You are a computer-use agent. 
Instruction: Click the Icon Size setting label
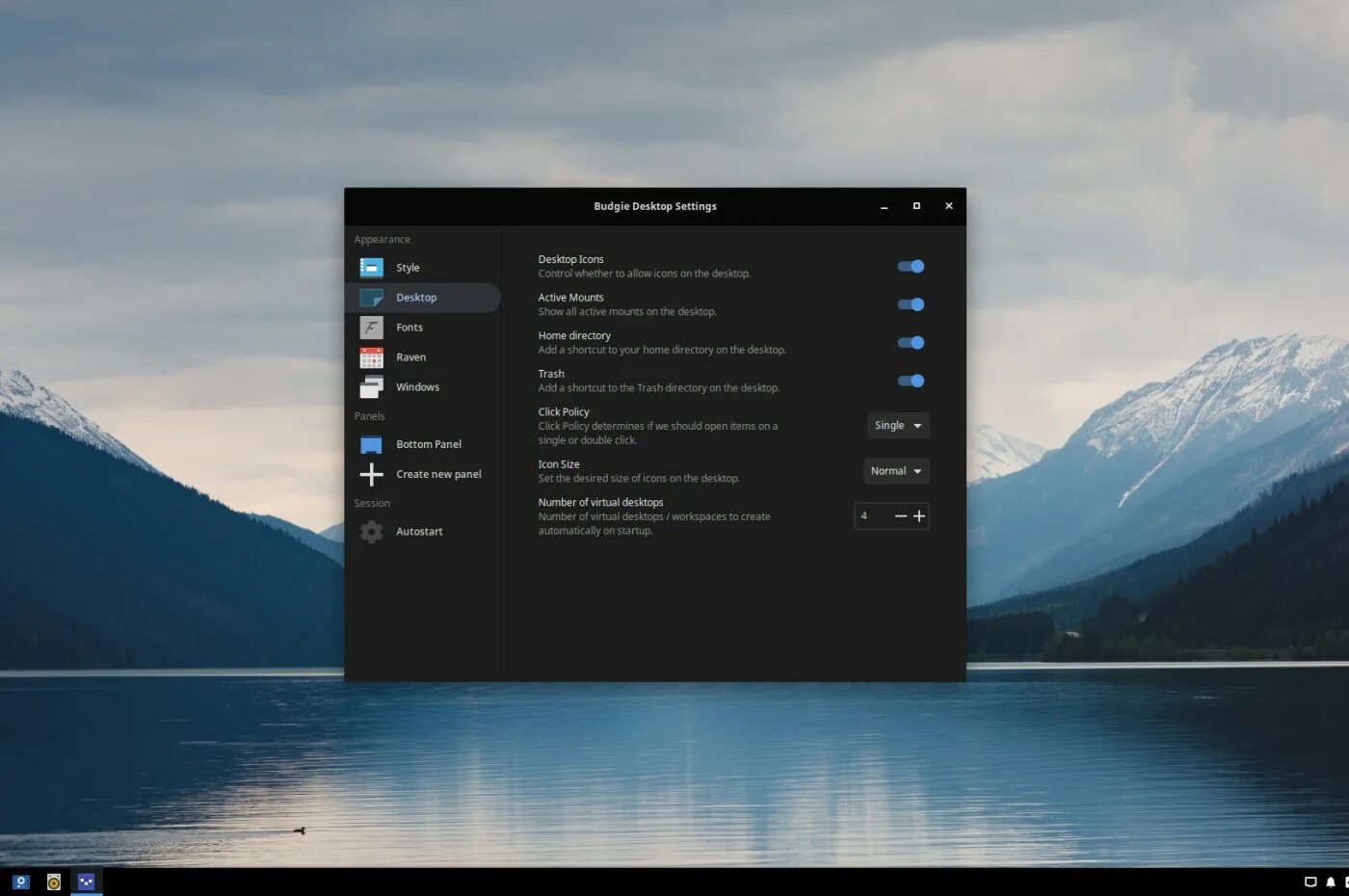(559, 464)
